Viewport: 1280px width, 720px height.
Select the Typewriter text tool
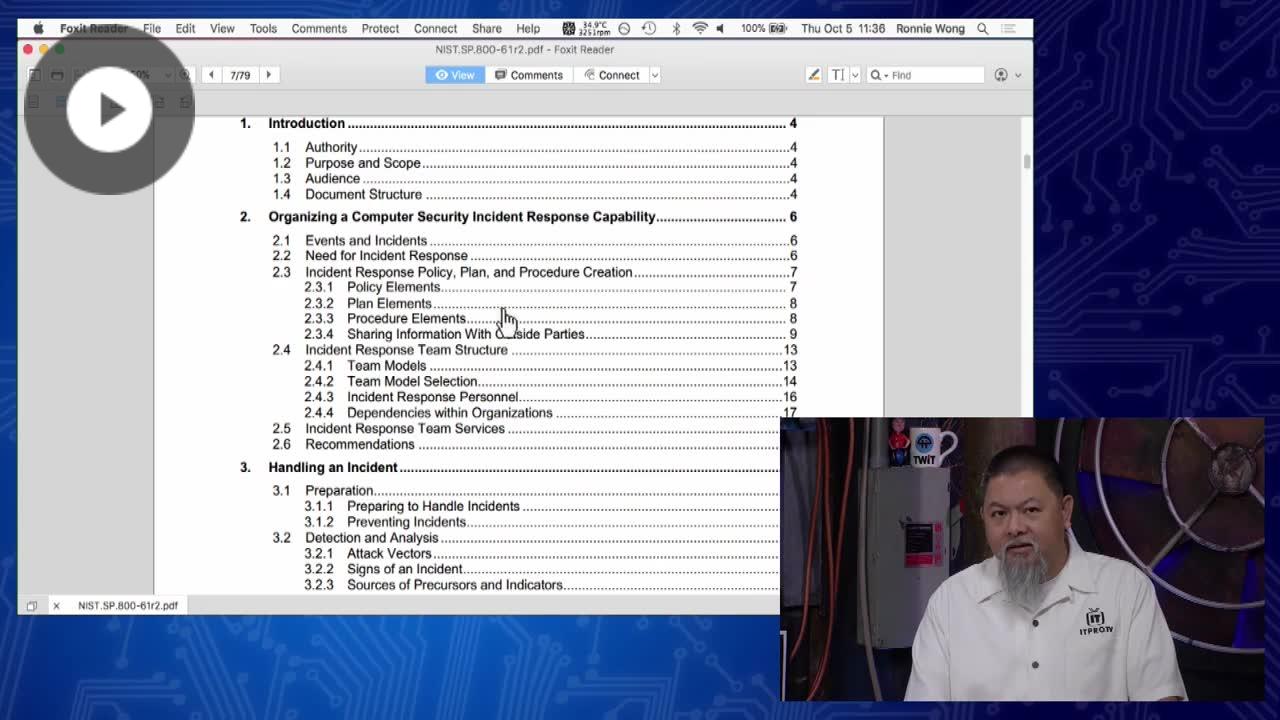pyautogui.click(x=837, y=75)
